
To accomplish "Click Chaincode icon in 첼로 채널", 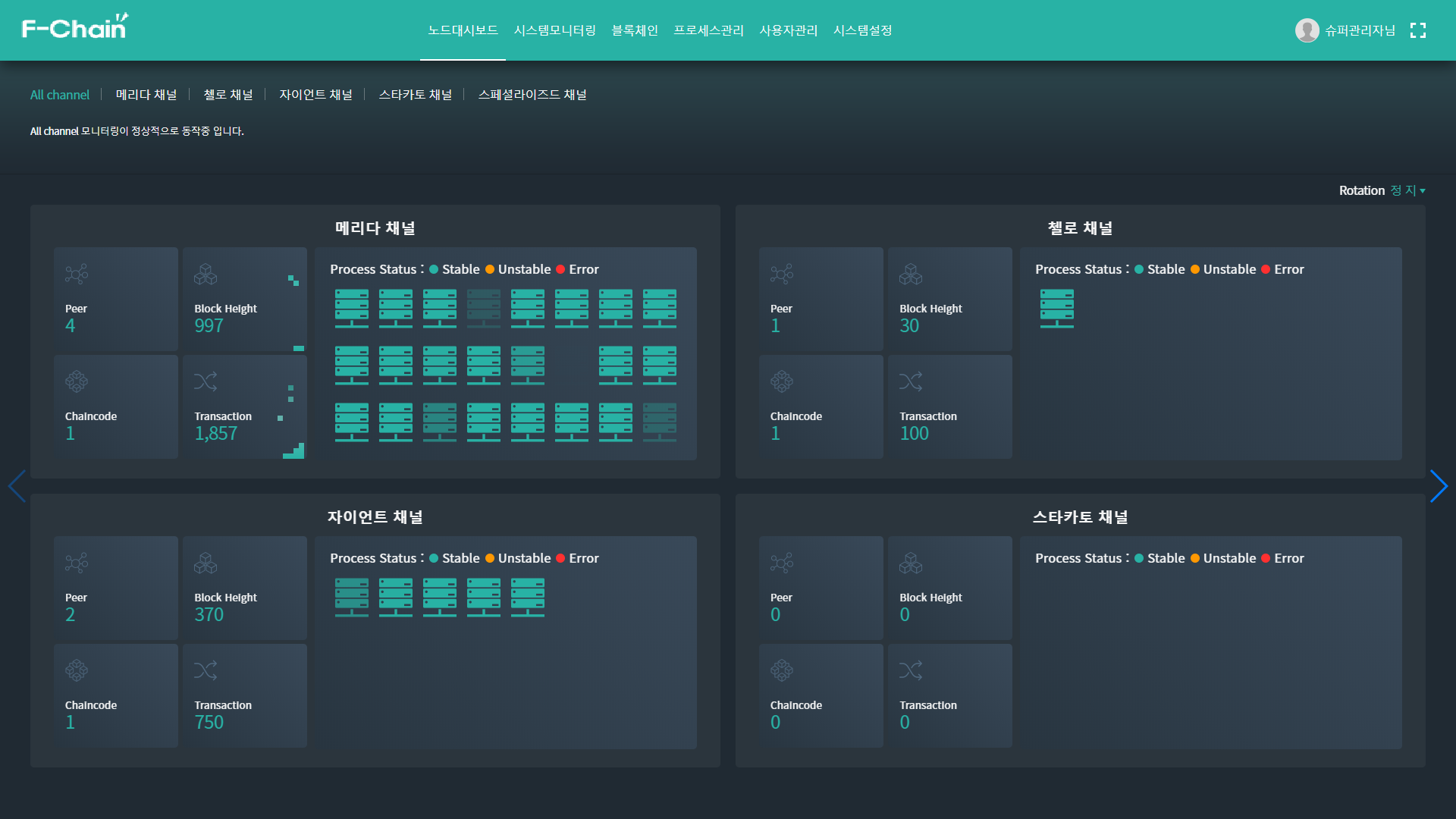I will pyautogui.click(x=782, y=381).
